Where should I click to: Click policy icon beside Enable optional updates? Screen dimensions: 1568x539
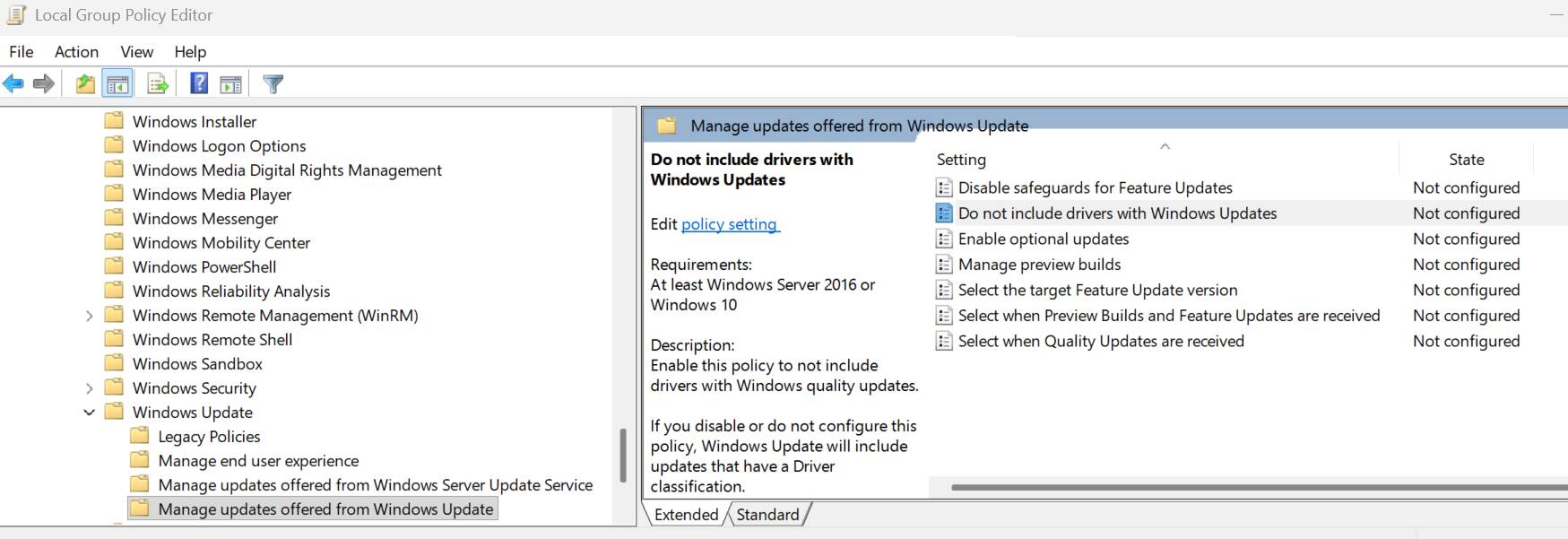pos(943,239)
